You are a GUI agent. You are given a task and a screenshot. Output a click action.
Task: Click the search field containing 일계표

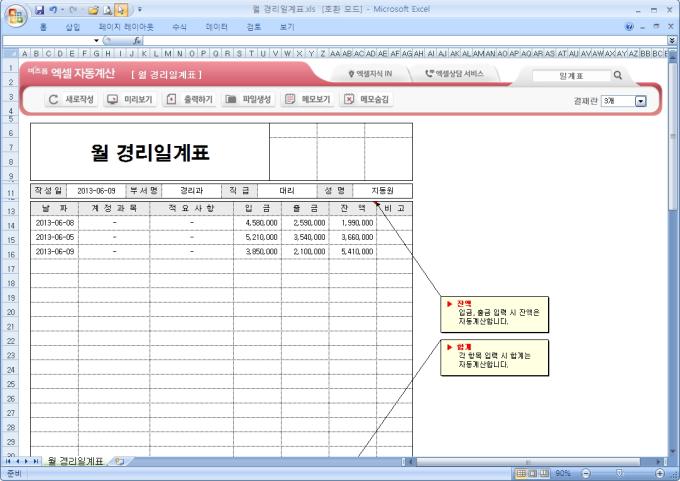click(x=571, y=76)
